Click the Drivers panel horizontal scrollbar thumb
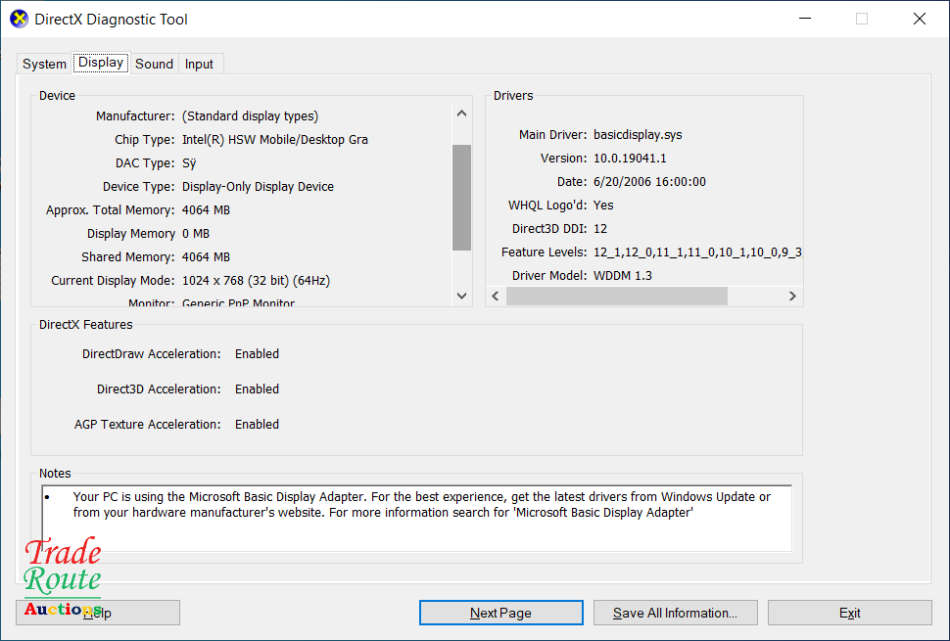The image size is (950, 641). pos(616,296)
